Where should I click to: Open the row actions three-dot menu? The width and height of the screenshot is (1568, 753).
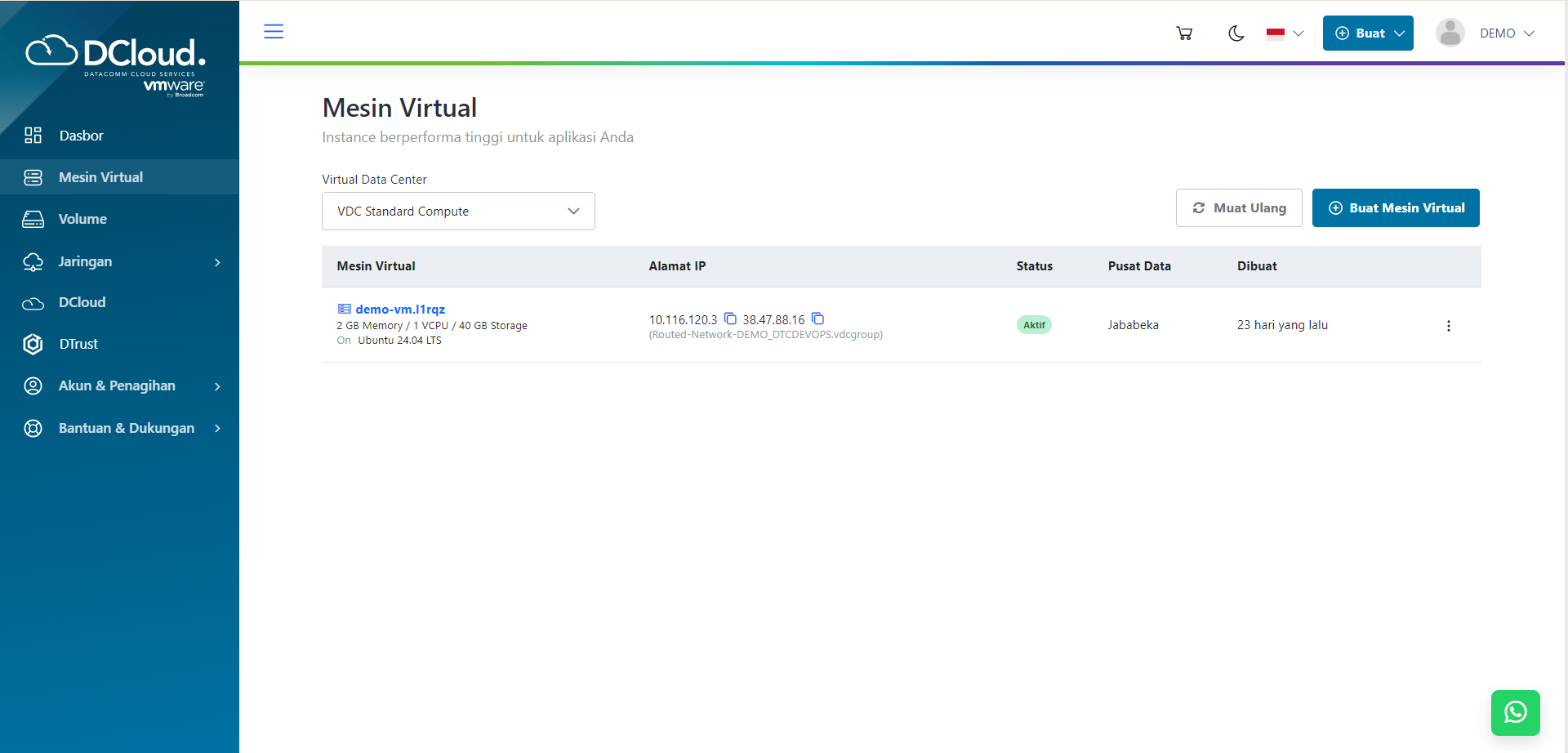tap(1448, 326)
